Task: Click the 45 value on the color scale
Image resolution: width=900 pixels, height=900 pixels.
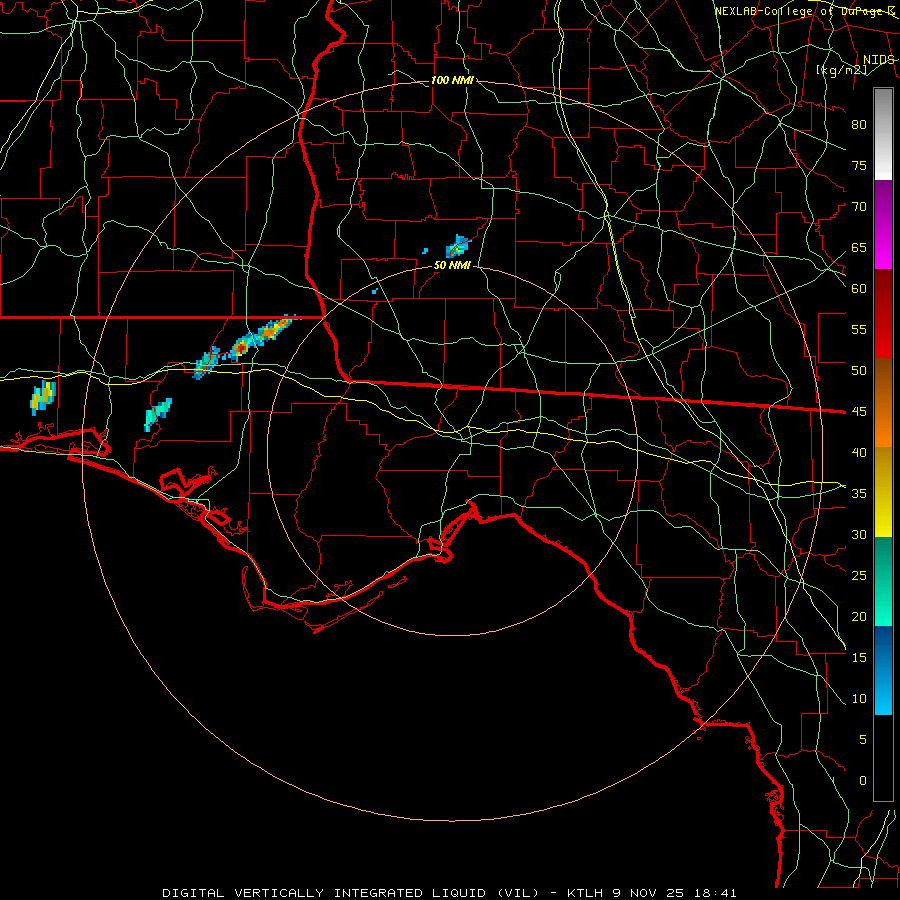Action: [859, 412]
